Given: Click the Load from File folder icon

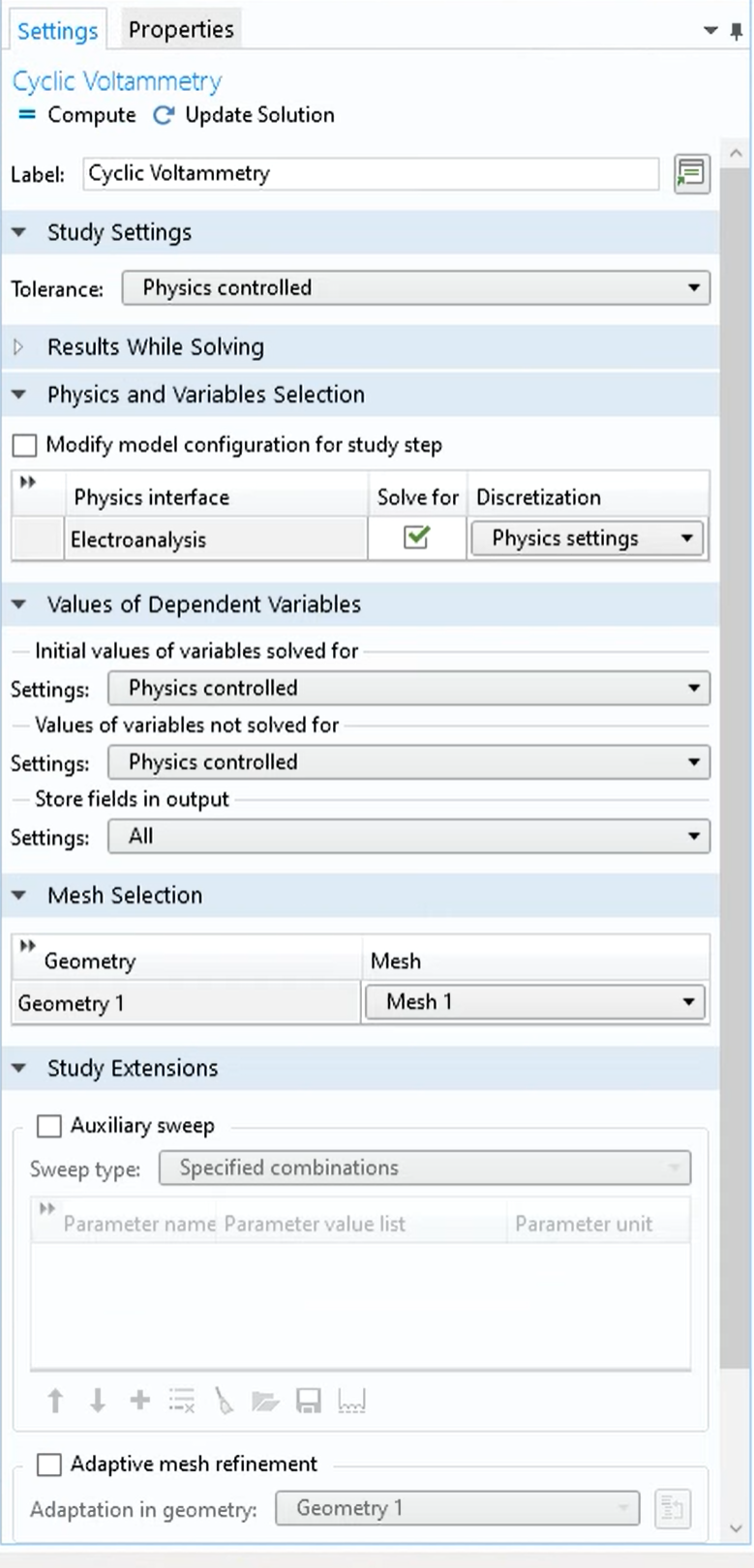Looking at the screenshot, I should pos(265,1401).
